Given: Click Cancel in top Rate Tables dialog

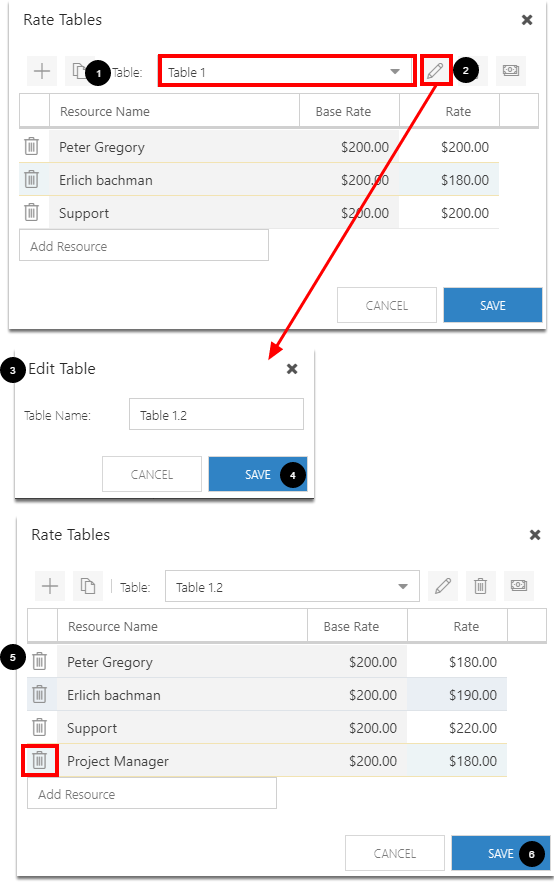Looking at the screenshot, I should tap(387, 305).
